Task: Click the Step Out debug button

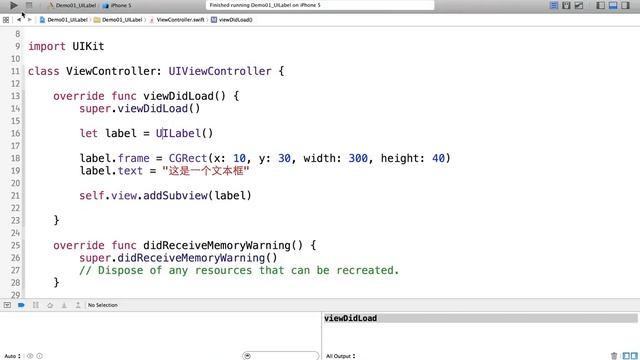Action: click(78, 305)
